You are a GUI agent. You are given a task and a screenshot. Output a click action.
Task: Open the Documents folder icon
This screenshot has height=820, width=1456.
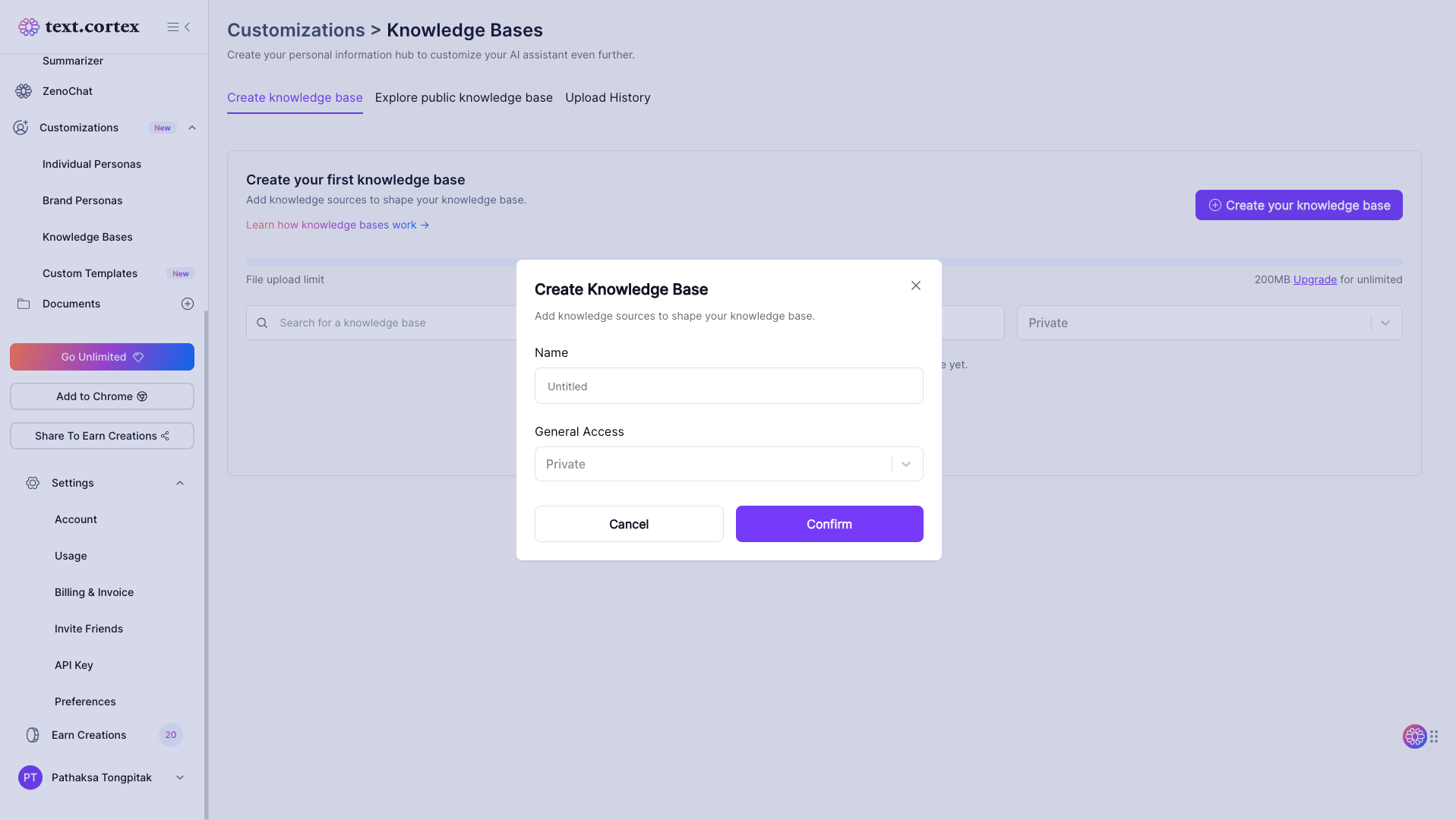point(23,304)
